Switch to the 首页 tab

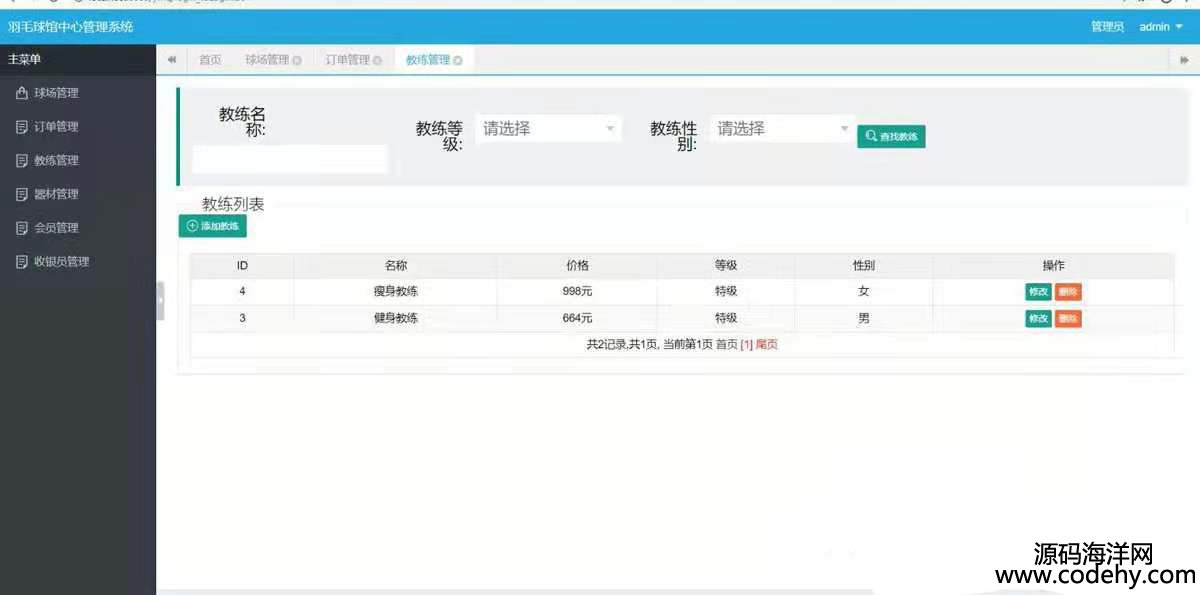[x=210, y=60]
